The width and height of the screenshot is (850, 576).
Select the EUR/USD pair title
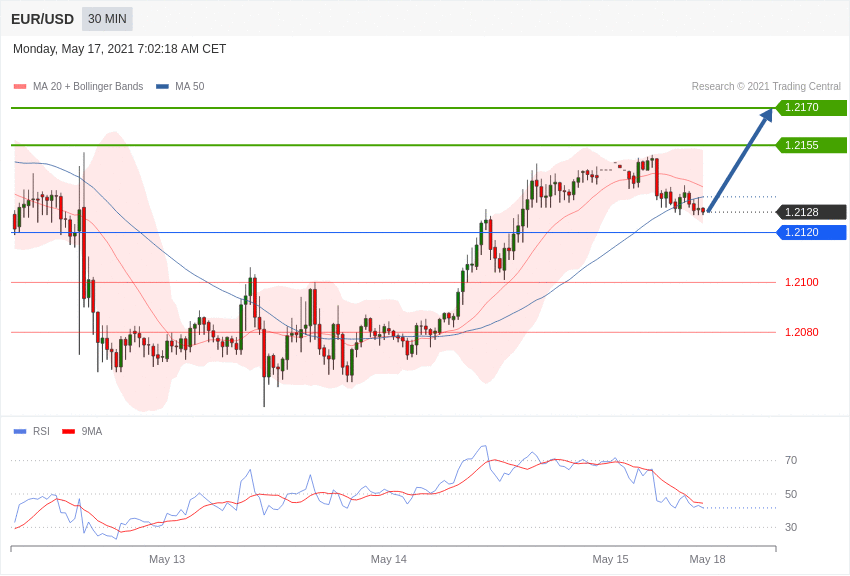coord(42,20)
